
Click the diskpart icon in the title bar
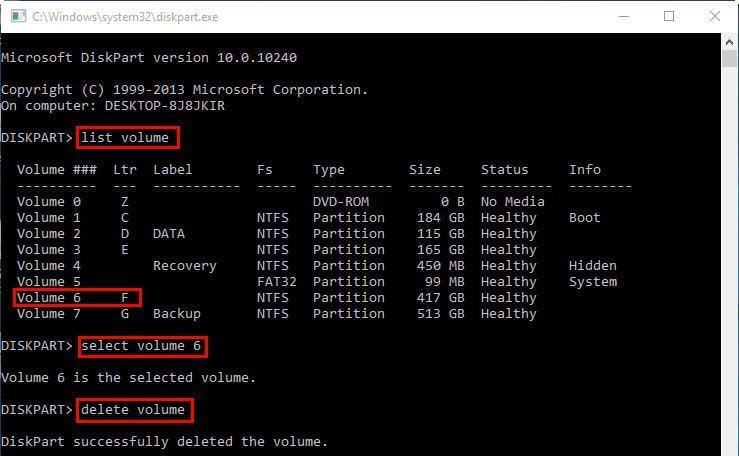pyautogui.click(x=14, y=16)
